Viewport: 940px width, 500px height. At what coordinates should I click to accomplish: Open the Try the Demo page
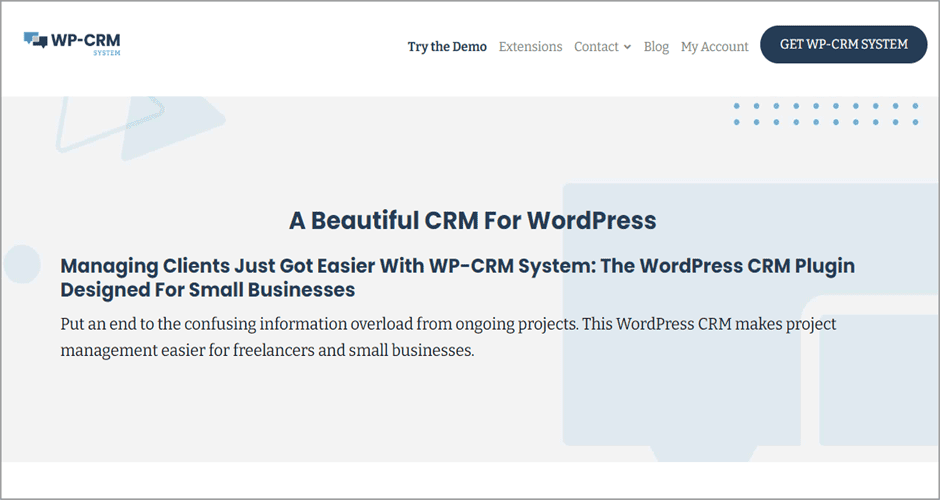(x=447, y=46)
